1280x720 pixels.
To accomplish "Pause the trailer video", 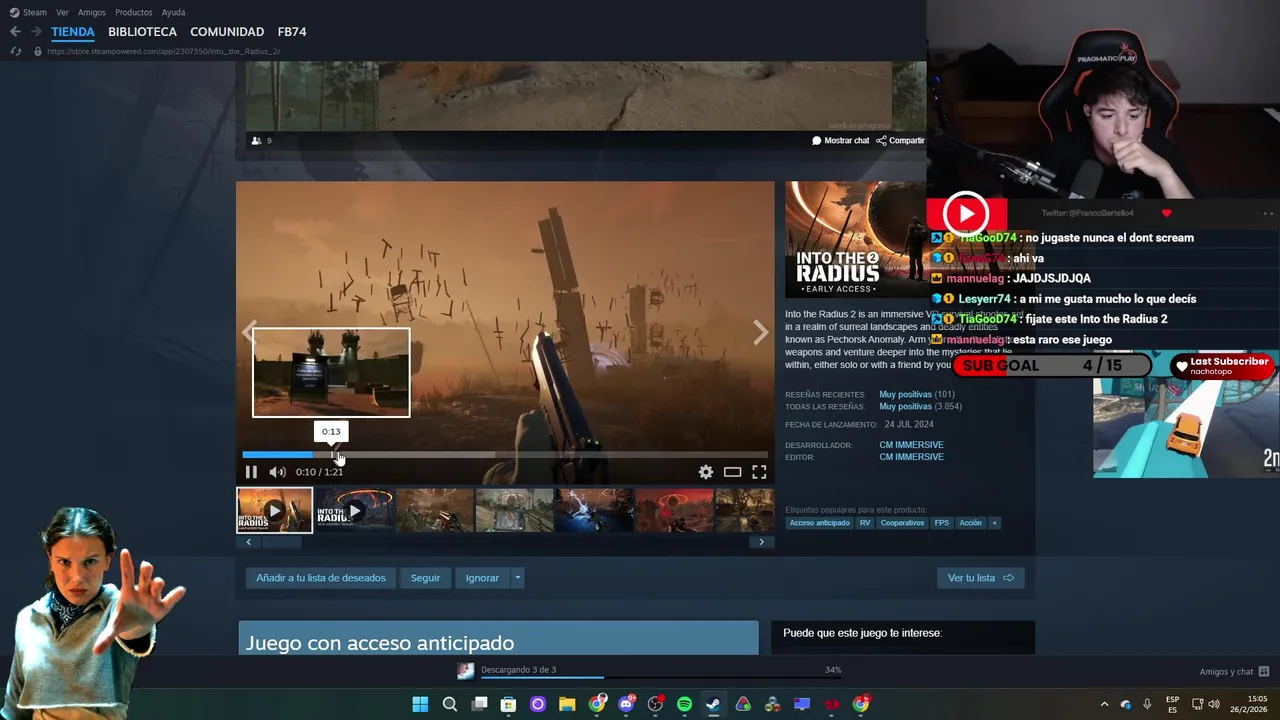I will tap(251, 472).
